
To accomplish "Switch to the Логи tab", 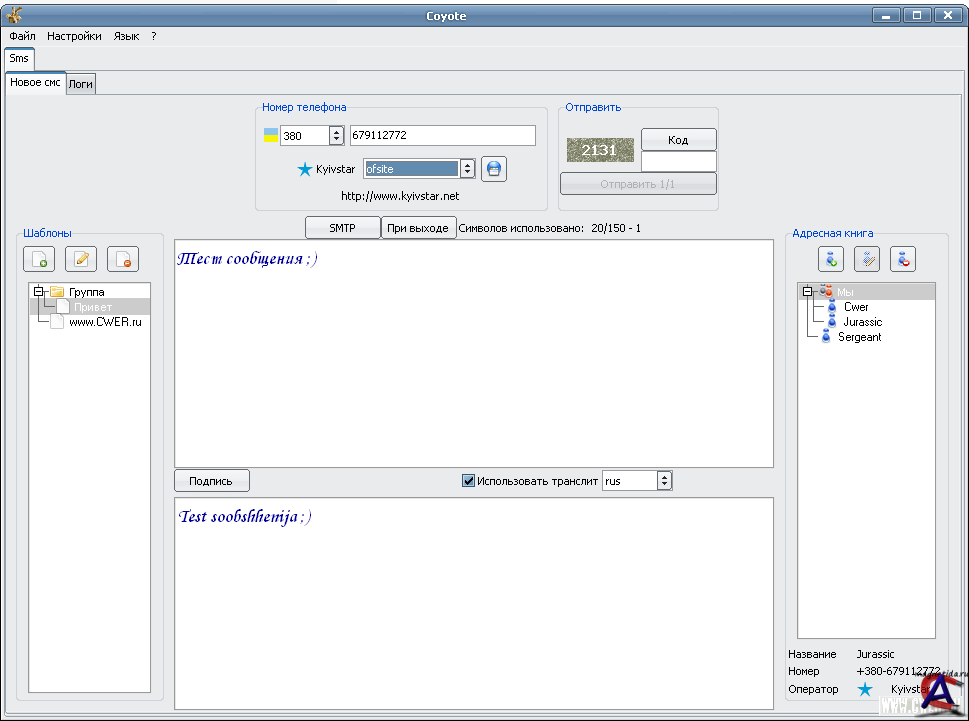I will (81, 84).
